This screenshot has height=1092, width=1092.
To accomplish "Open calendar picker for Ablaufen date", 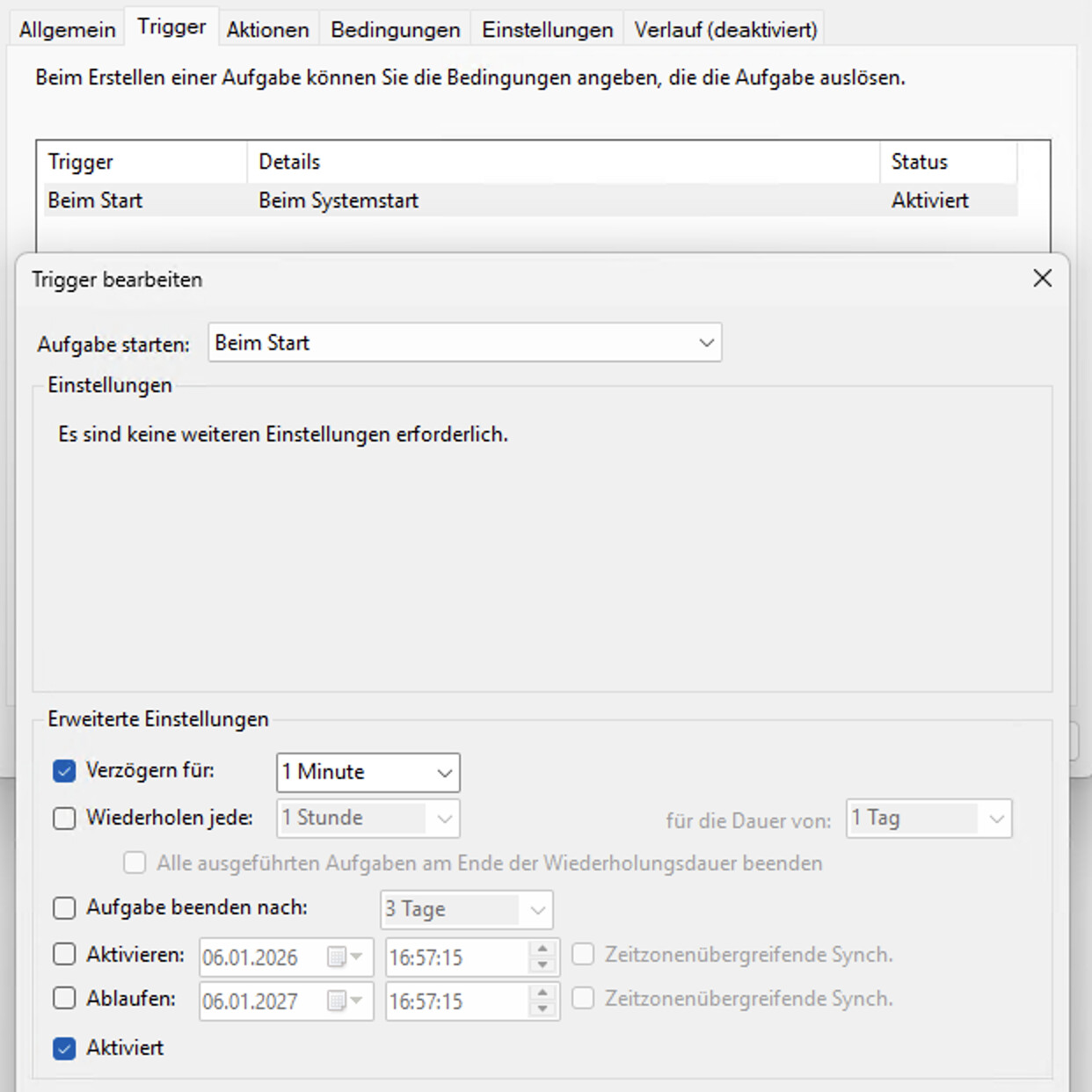I will click(345, 1001).
